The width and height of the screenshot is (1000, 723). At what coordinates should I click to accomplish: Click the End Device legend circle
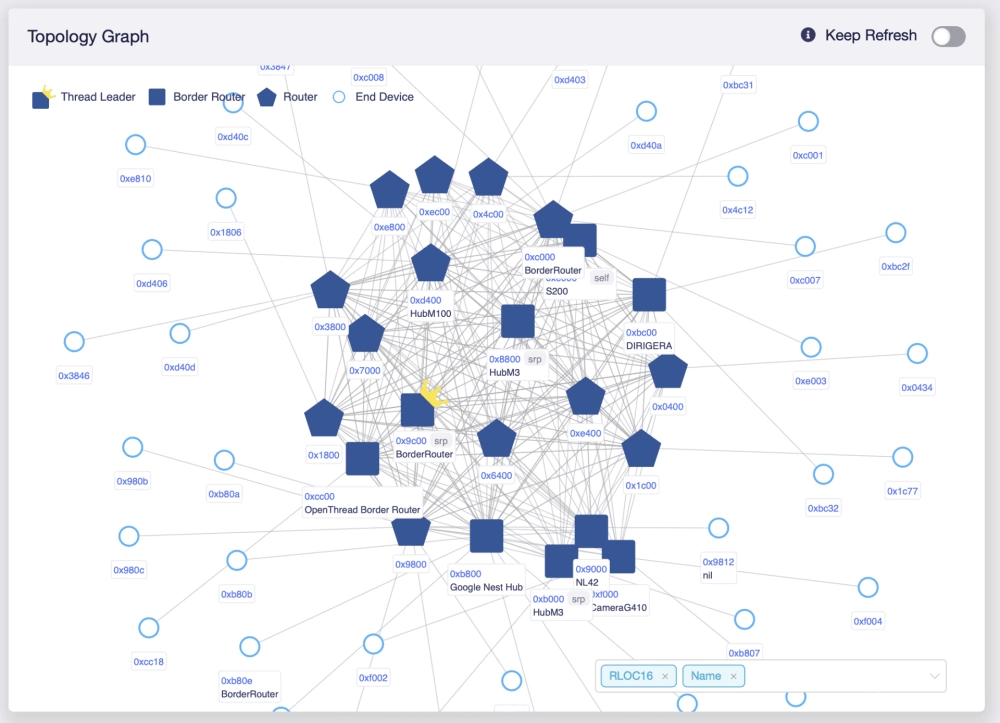point(339,97)
